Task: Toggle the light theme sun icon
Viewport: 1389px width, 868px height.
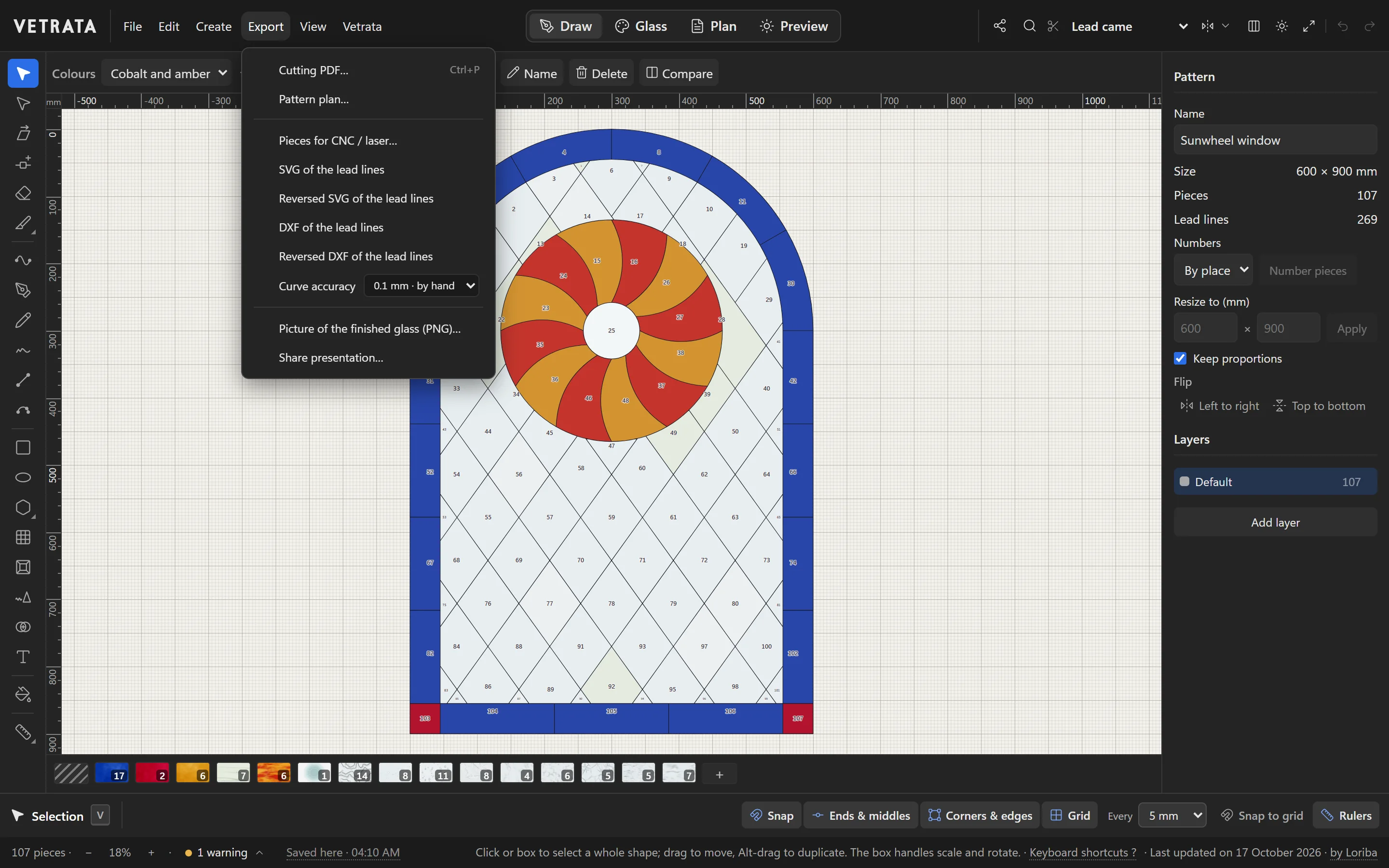Action: coord(1281,26)
